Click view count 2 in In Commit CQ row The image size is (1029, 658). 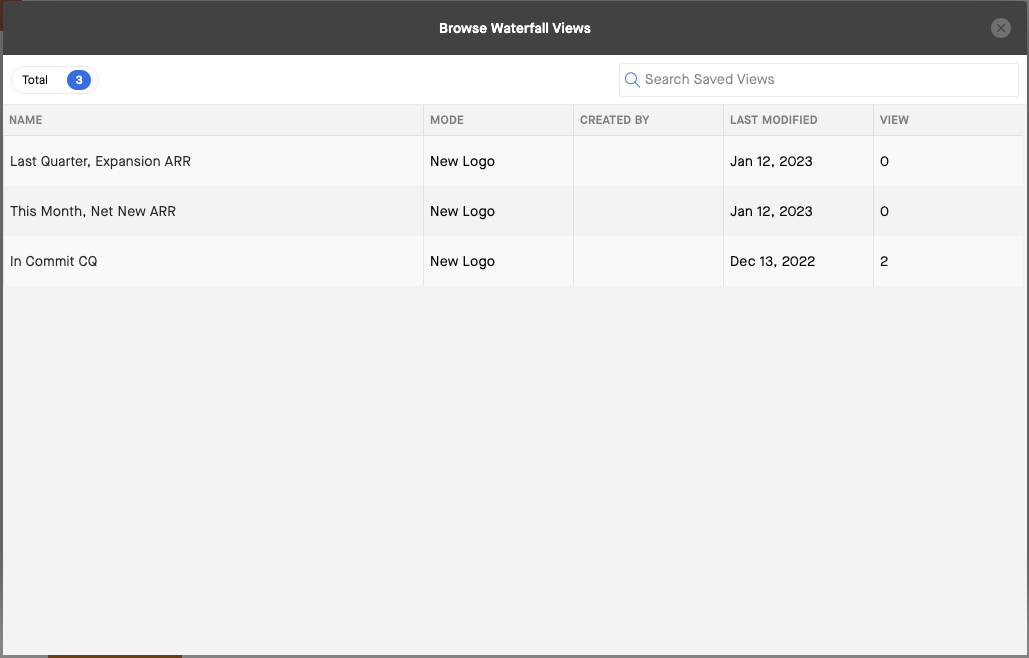(x=884, y=261)
